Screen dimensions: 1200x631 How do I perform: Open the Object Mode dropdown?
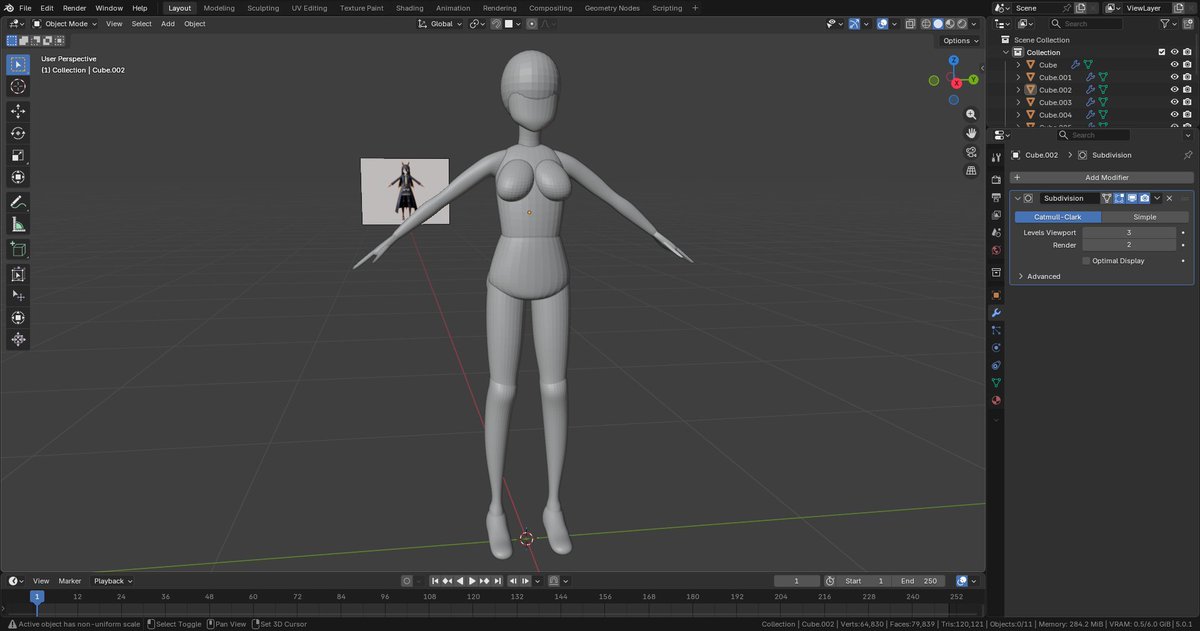(65, 23)
